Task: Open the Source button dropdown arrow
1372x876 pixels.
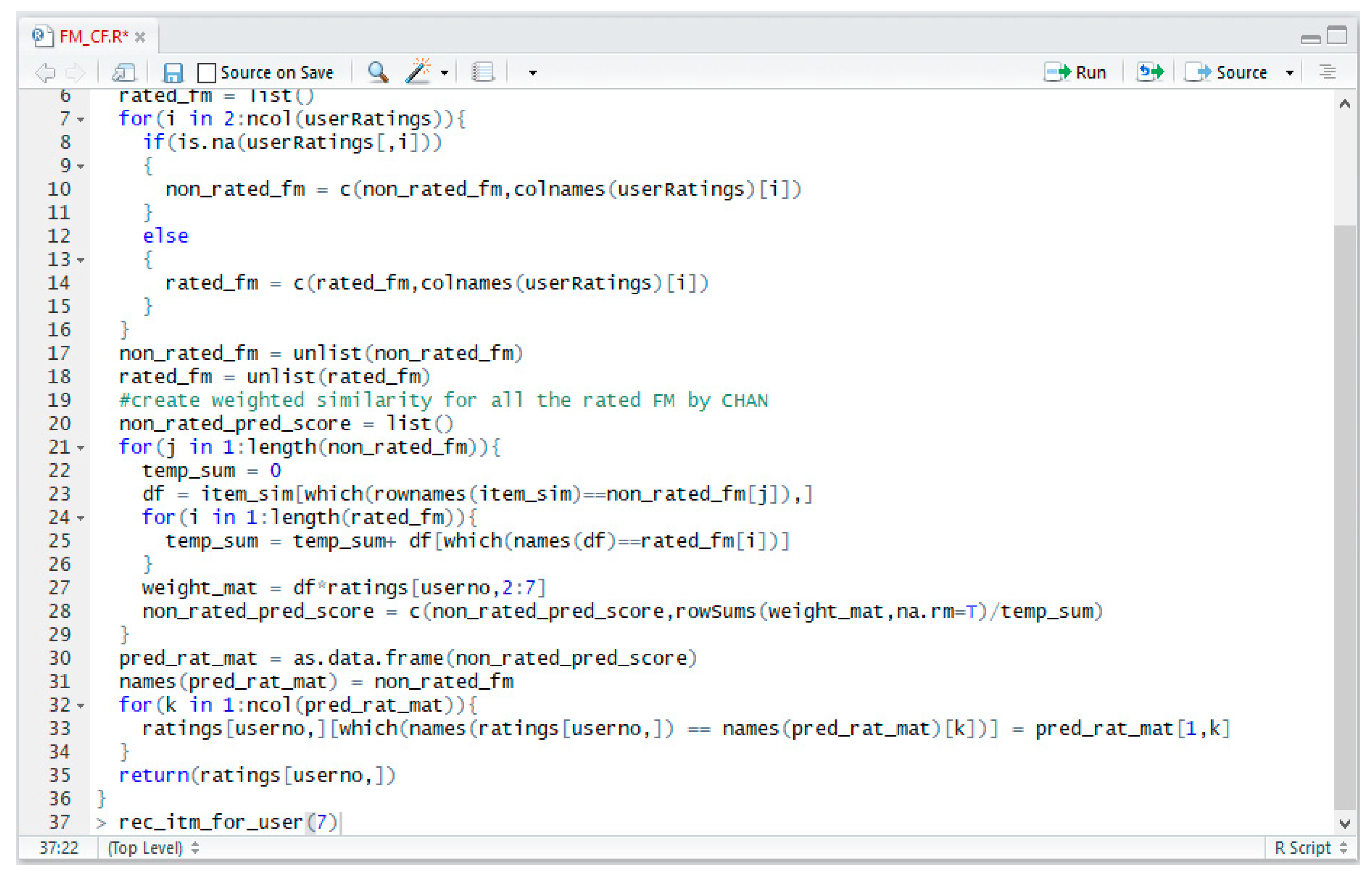Action: click(x=1290, y=74)
